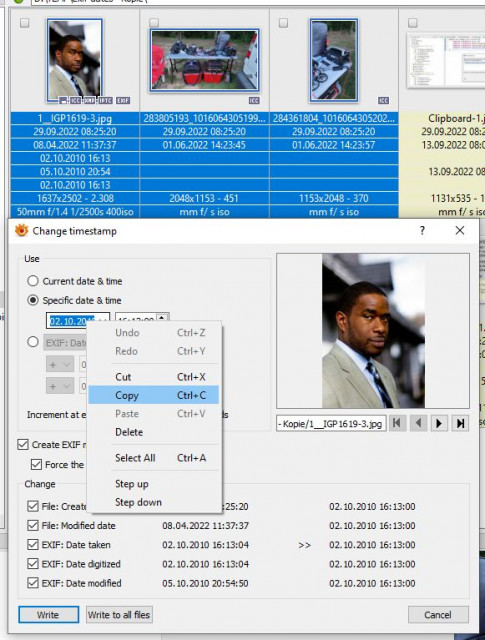The width and height of the screenshot is (485, 640).
Task: Open help with the question mark button
Action: click(x=422, y=231)
